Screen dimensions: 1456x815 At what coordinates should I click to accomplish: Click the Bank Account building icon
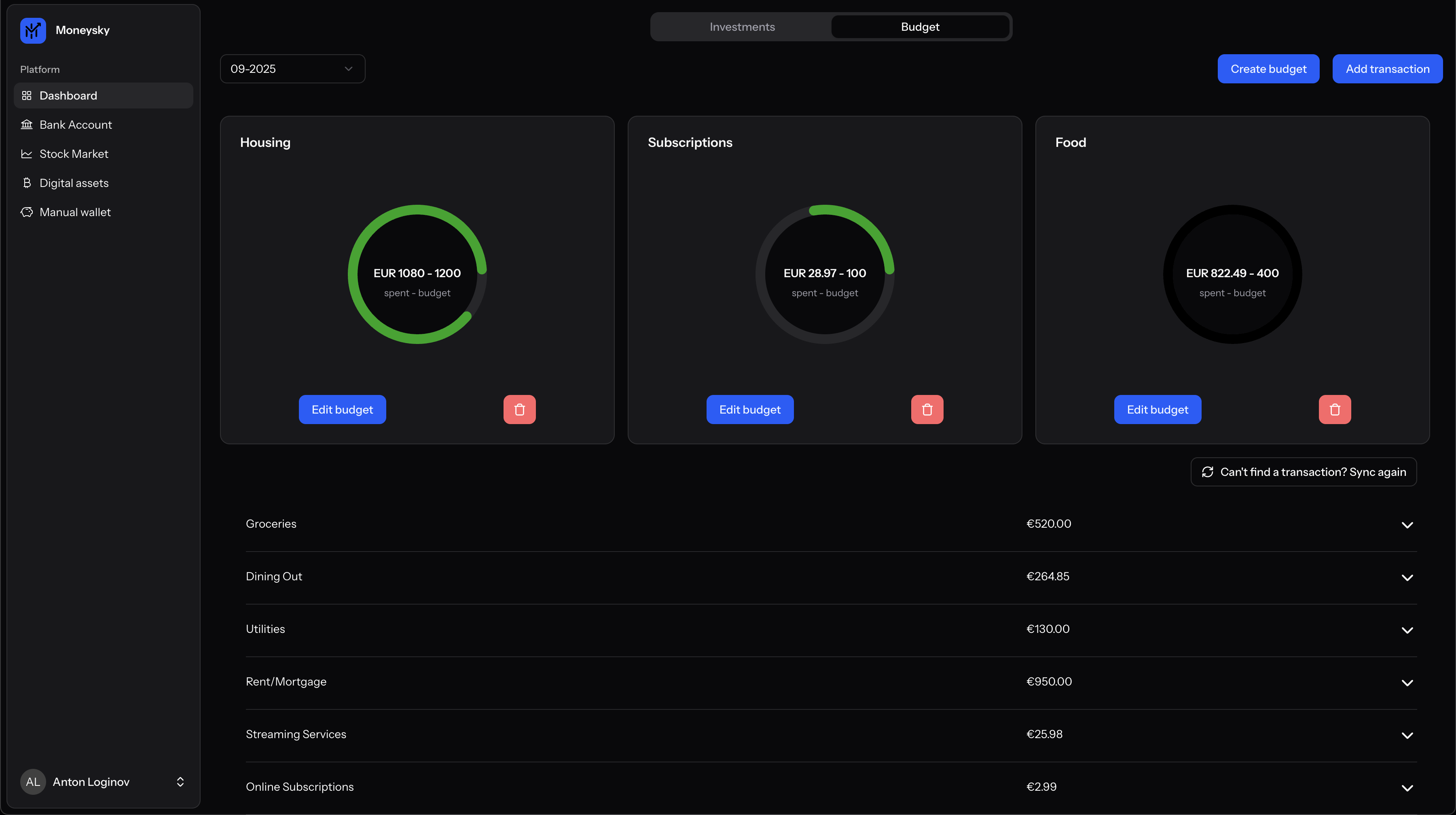click(x=27, y=124)
